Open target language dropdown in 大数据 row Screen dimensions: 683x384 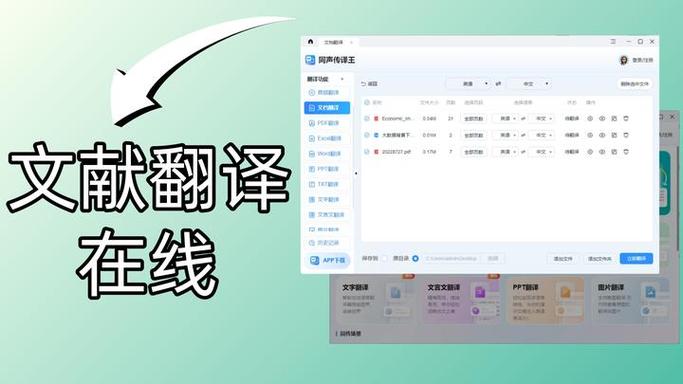(541, 135)
